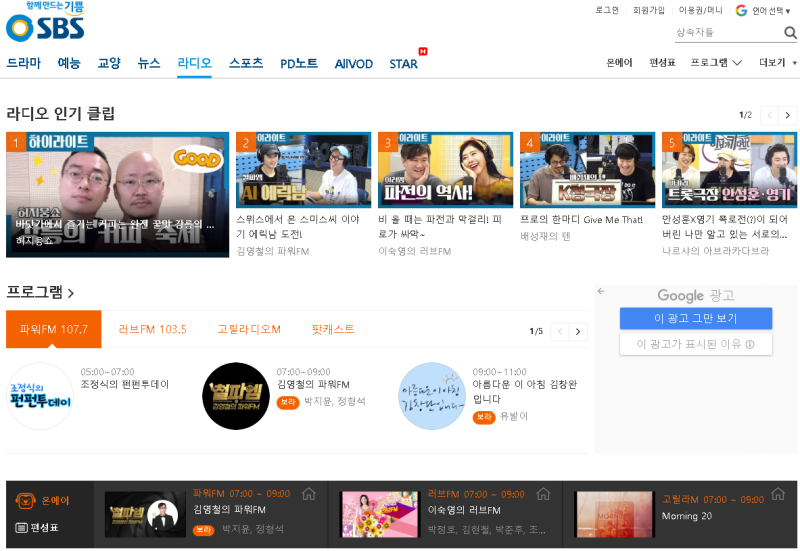This screenshot has height=551, width=800.
Task: Click the 조정식의 펀펀투데이 round logo
Action: coord(40,396)
